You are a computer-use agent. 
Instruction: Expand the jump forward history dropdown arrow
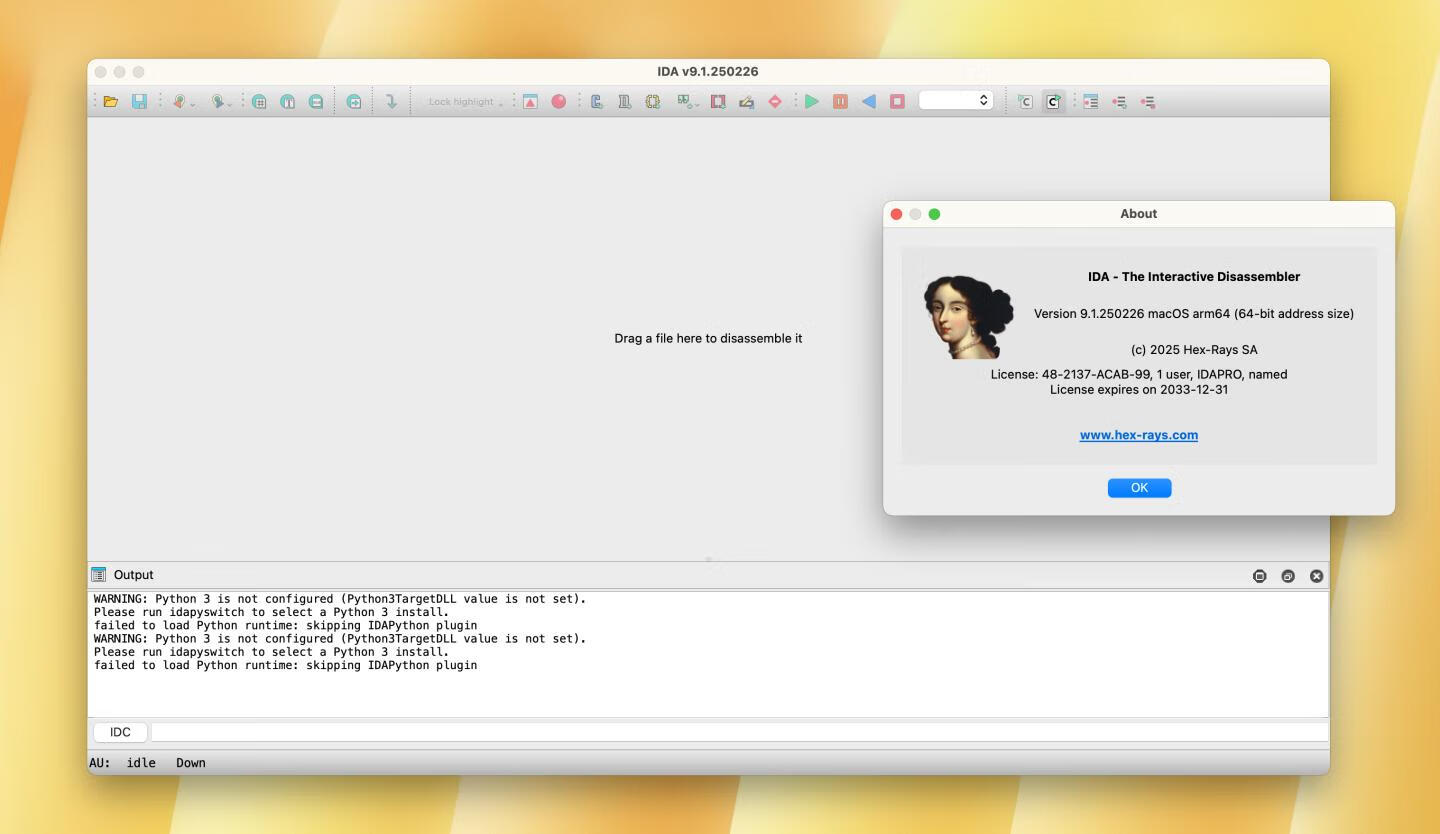[x=230, y=103]
